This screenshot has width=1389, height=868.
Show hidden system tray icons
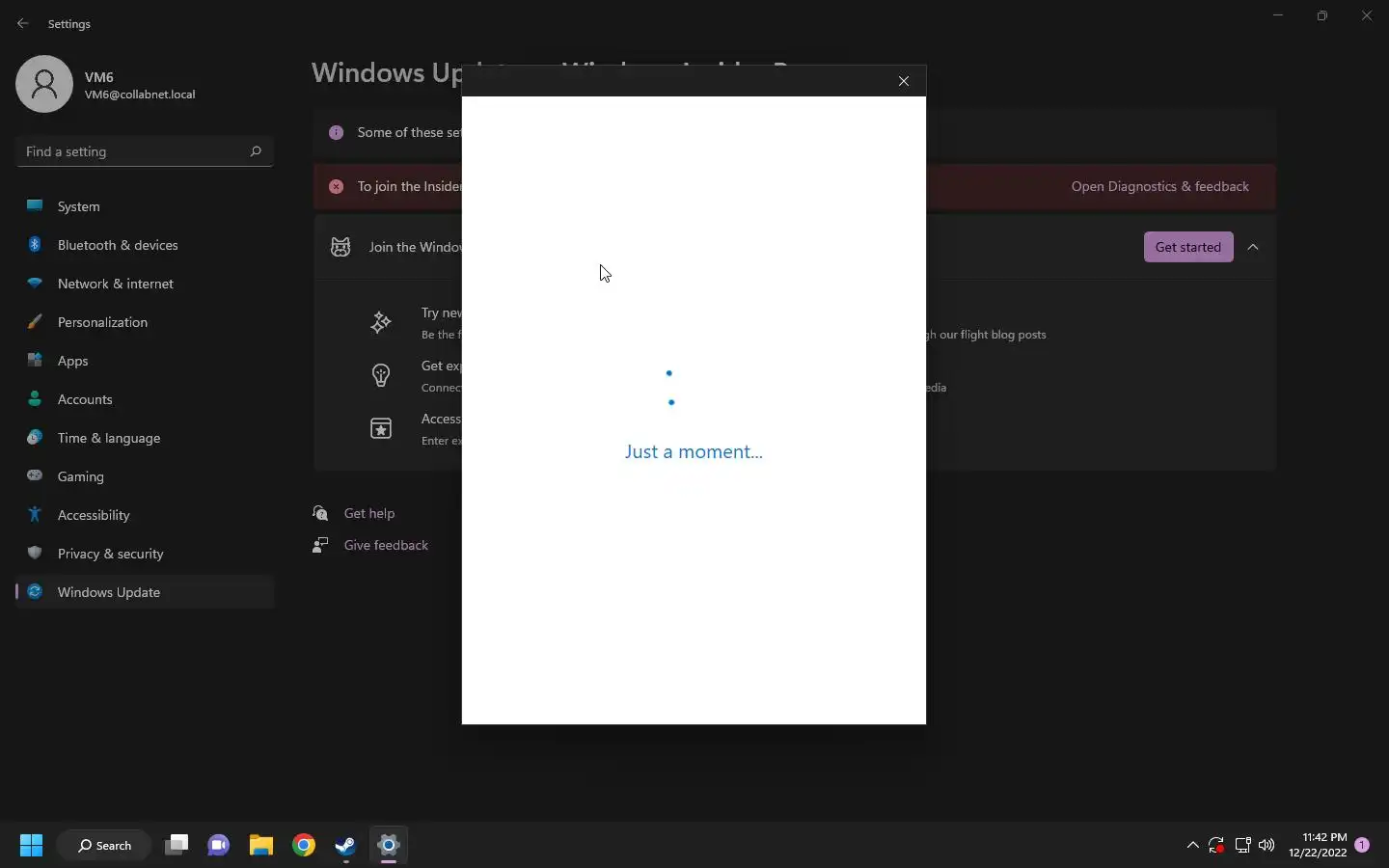(x=1192, y=846)
